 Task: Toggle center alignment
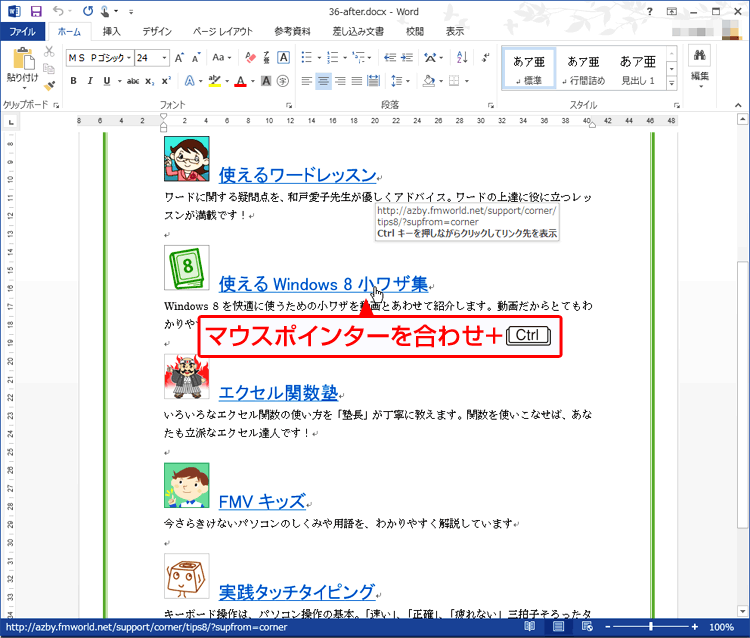click(323, 81)
